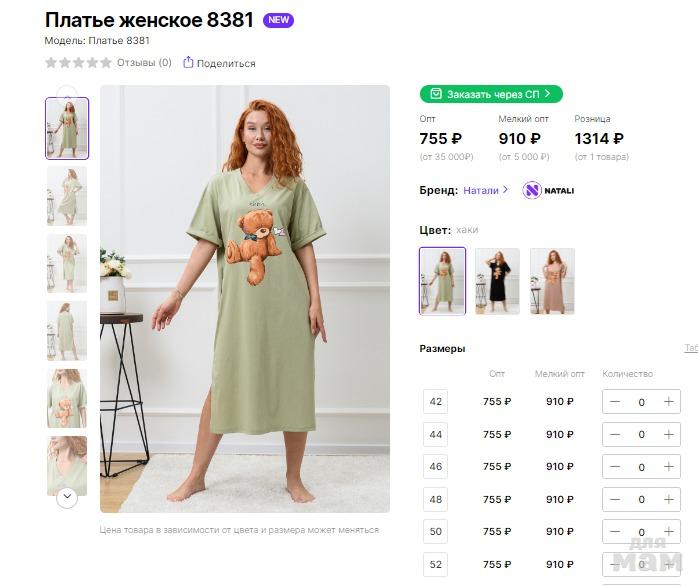
Task: Decrease quantity for size 48
Action: 615,499
